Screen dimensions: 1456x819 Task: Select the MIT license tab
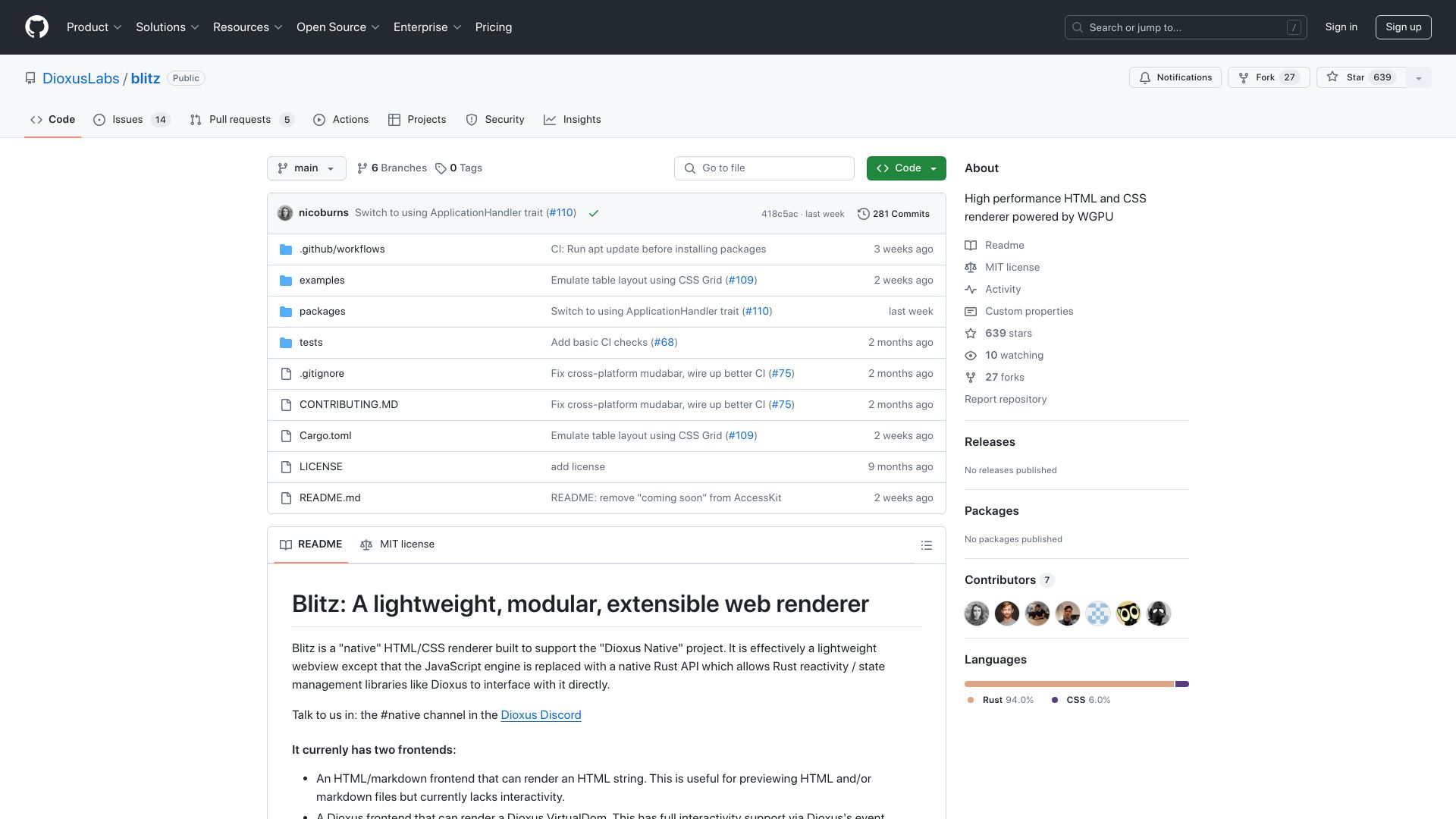(x=397, y=544)
